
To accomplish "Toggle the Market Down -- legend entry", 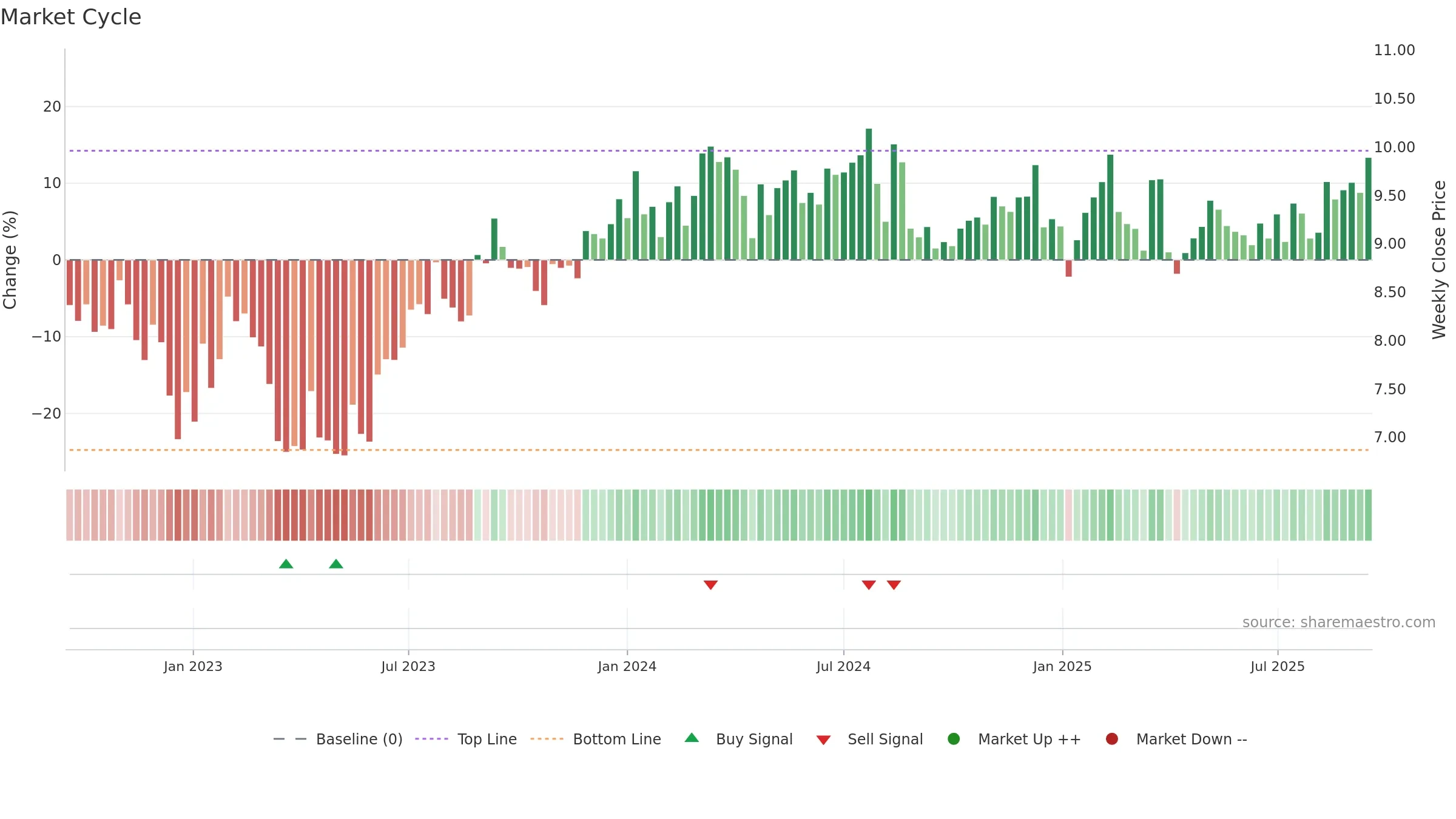I will click(1176, 739).
